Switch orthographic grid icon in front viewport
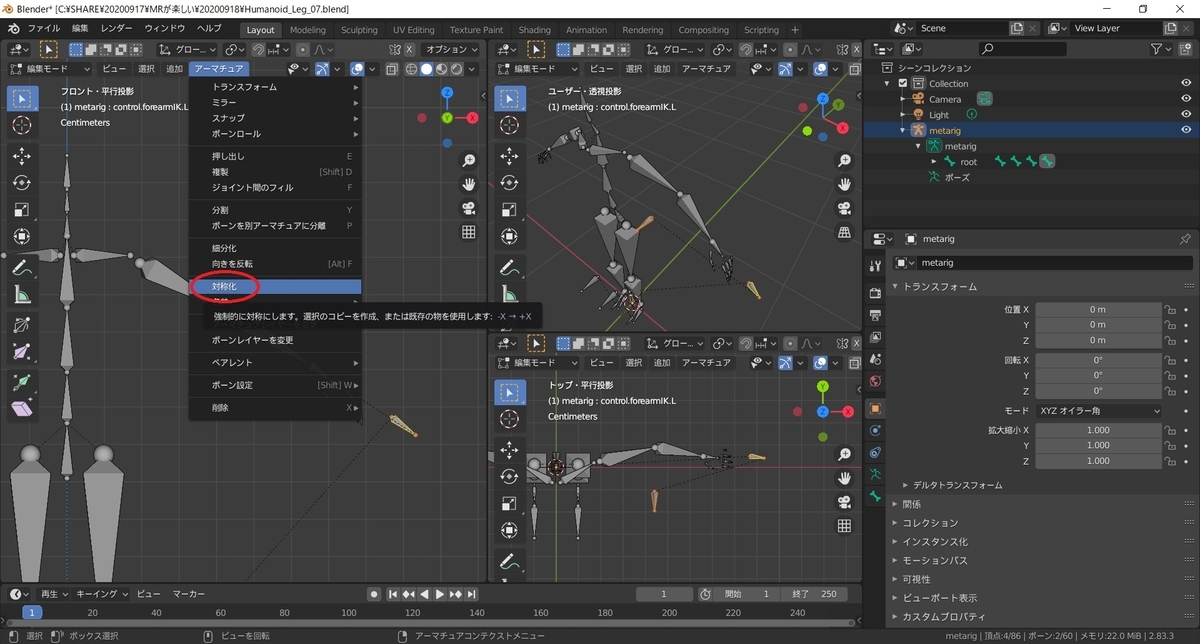 [468, 232]
